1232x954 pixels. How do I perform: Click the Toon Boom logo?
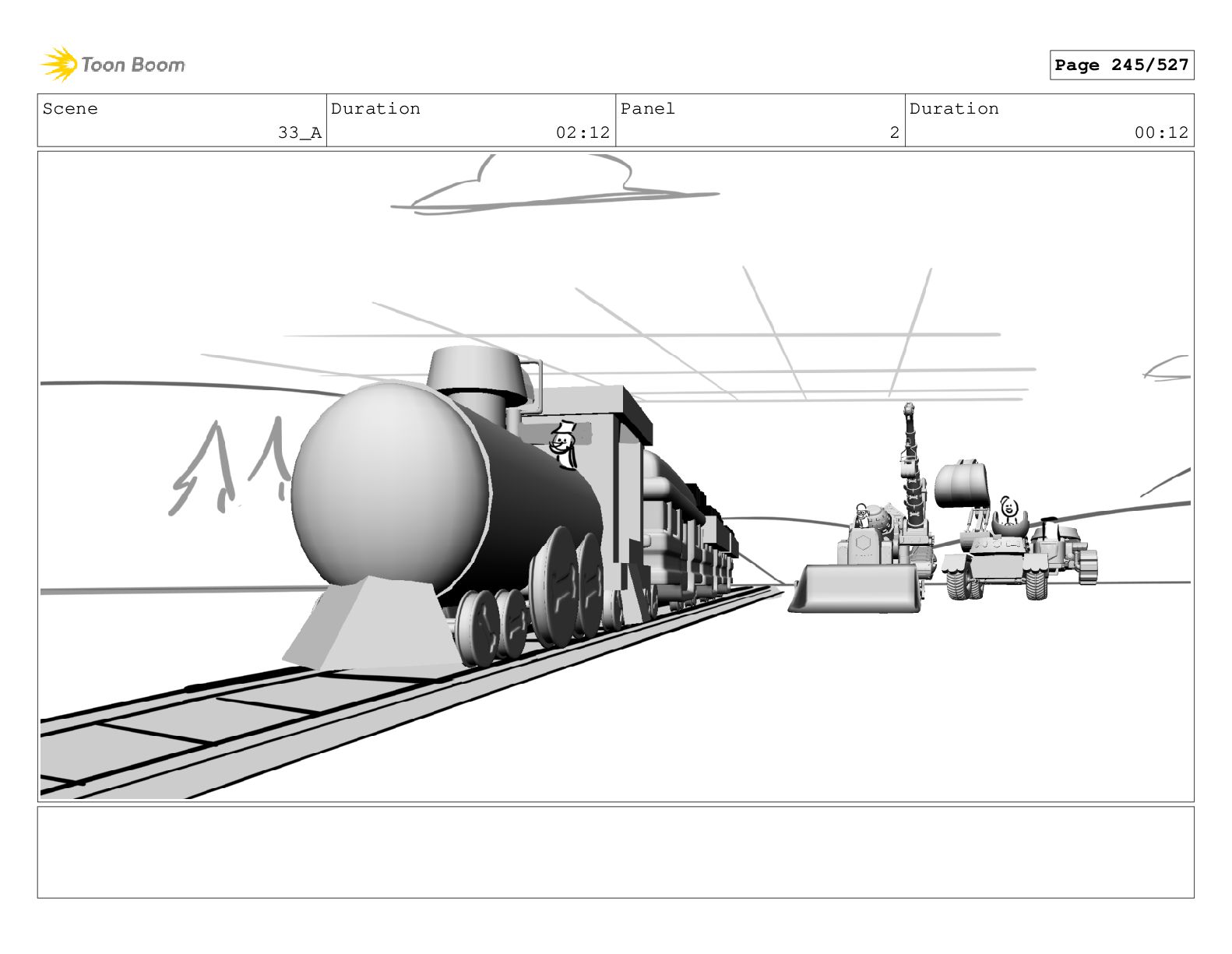click(113, 64)
